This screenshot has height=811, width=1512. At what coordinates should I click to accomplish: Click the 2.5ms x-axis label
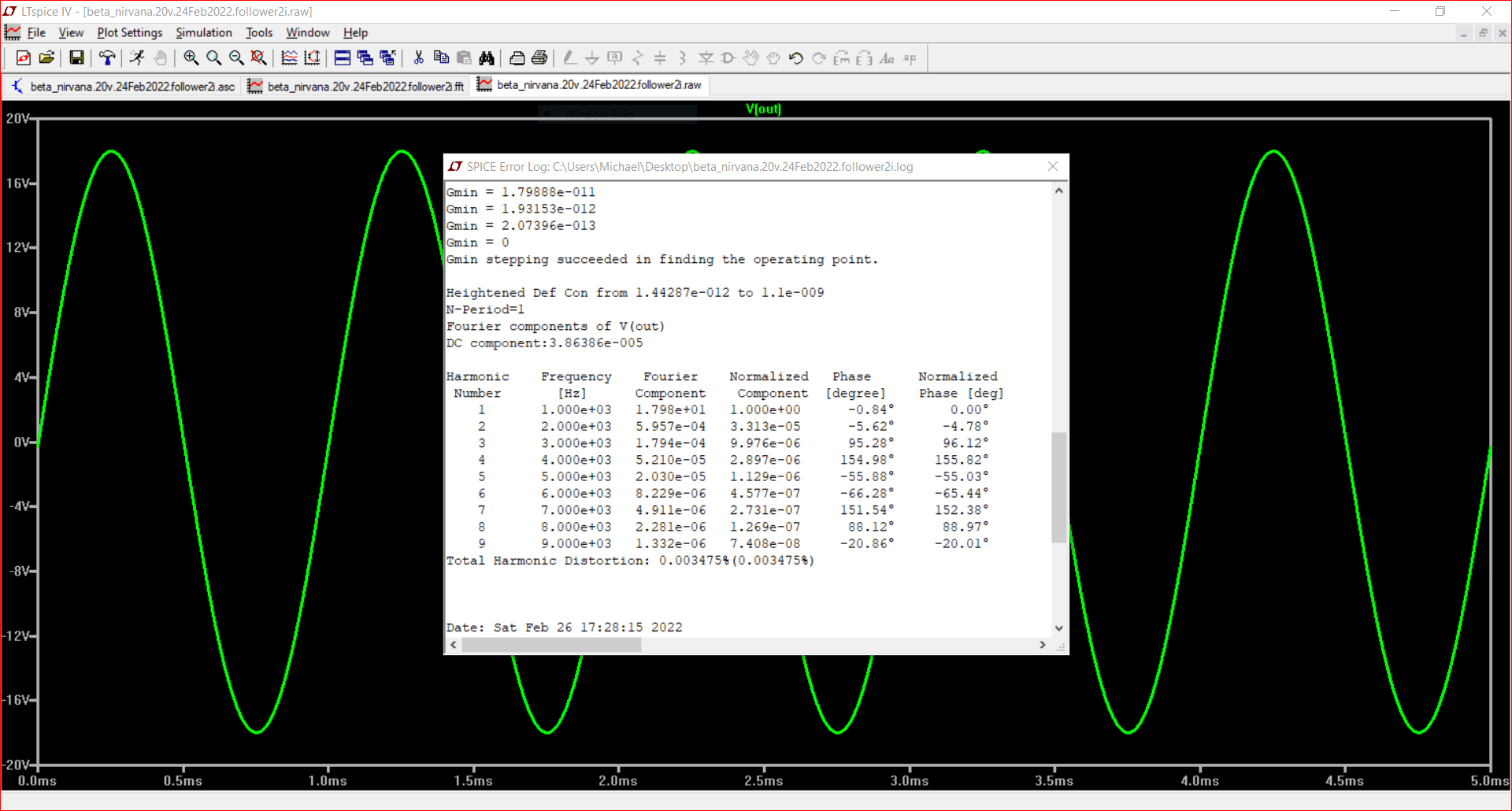[763, 781]
